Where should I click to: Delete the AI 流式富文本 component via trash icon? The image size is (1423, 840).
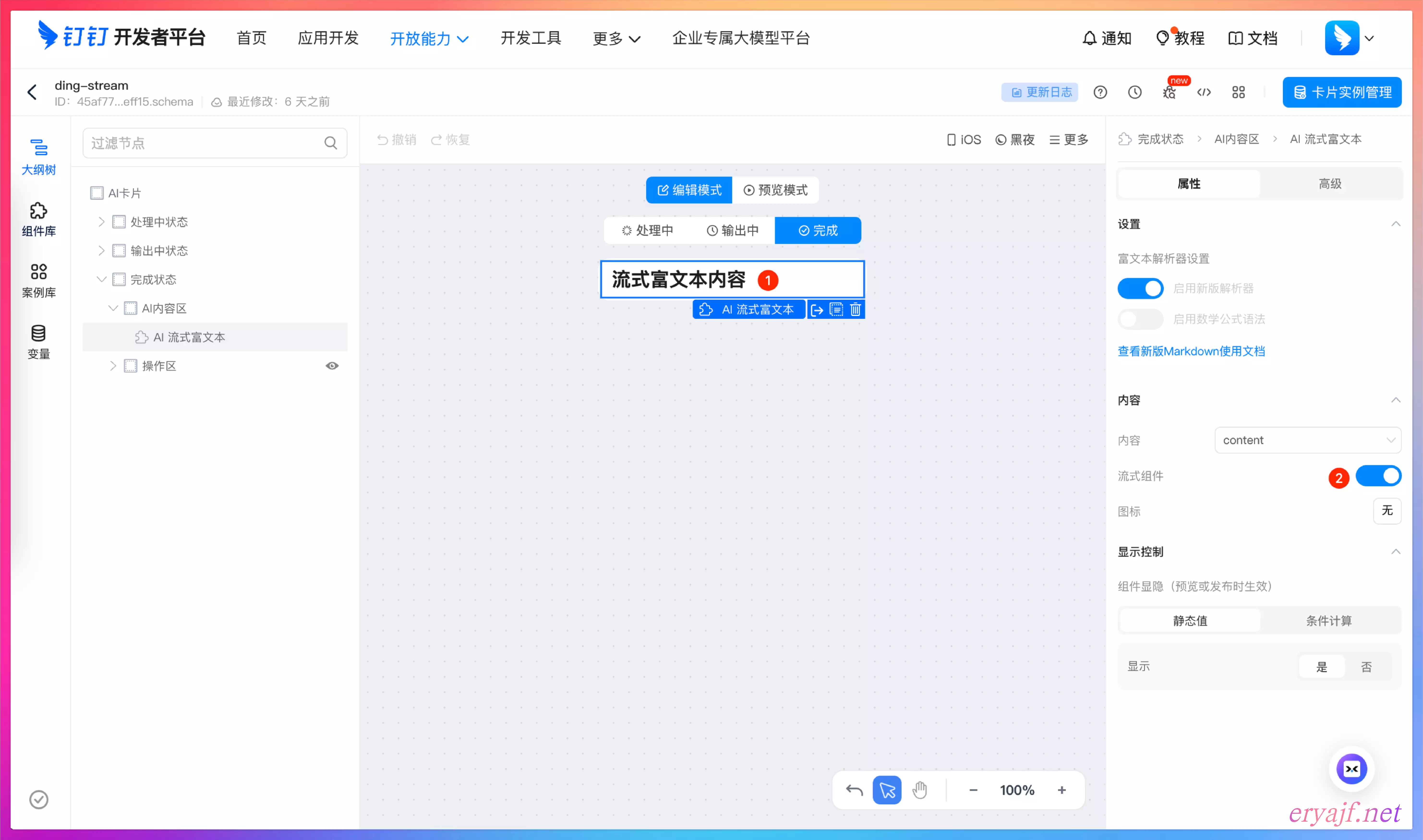(855, 310)
